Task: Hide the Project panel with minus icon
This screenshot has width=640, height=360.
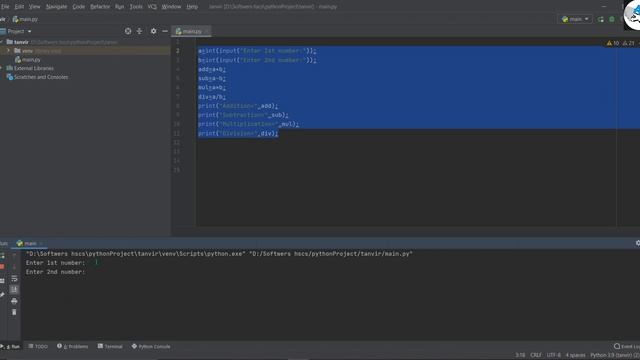Action: click(165, 31)
